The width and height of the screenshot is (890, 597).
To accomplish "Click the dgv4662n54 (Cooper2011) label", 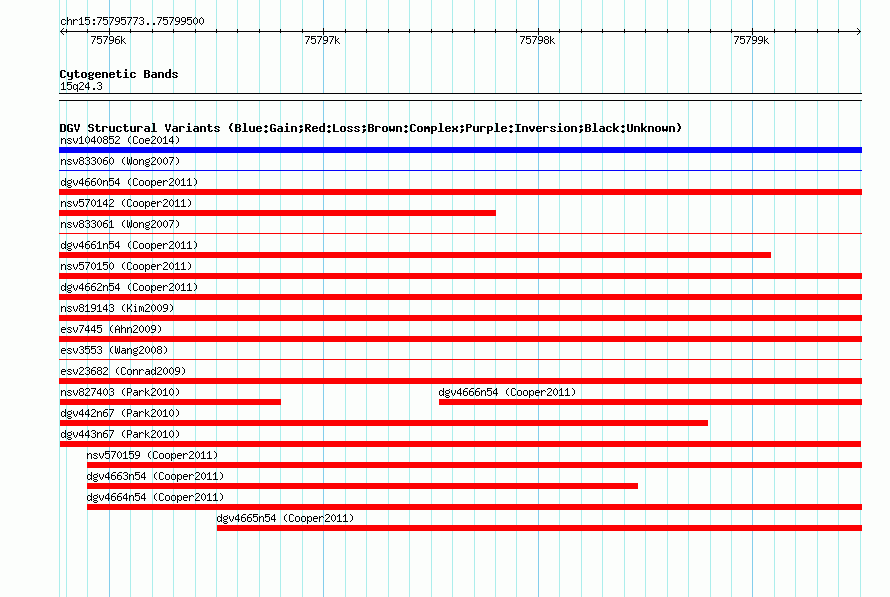I will pyautogui.click(x=129, y=287).
